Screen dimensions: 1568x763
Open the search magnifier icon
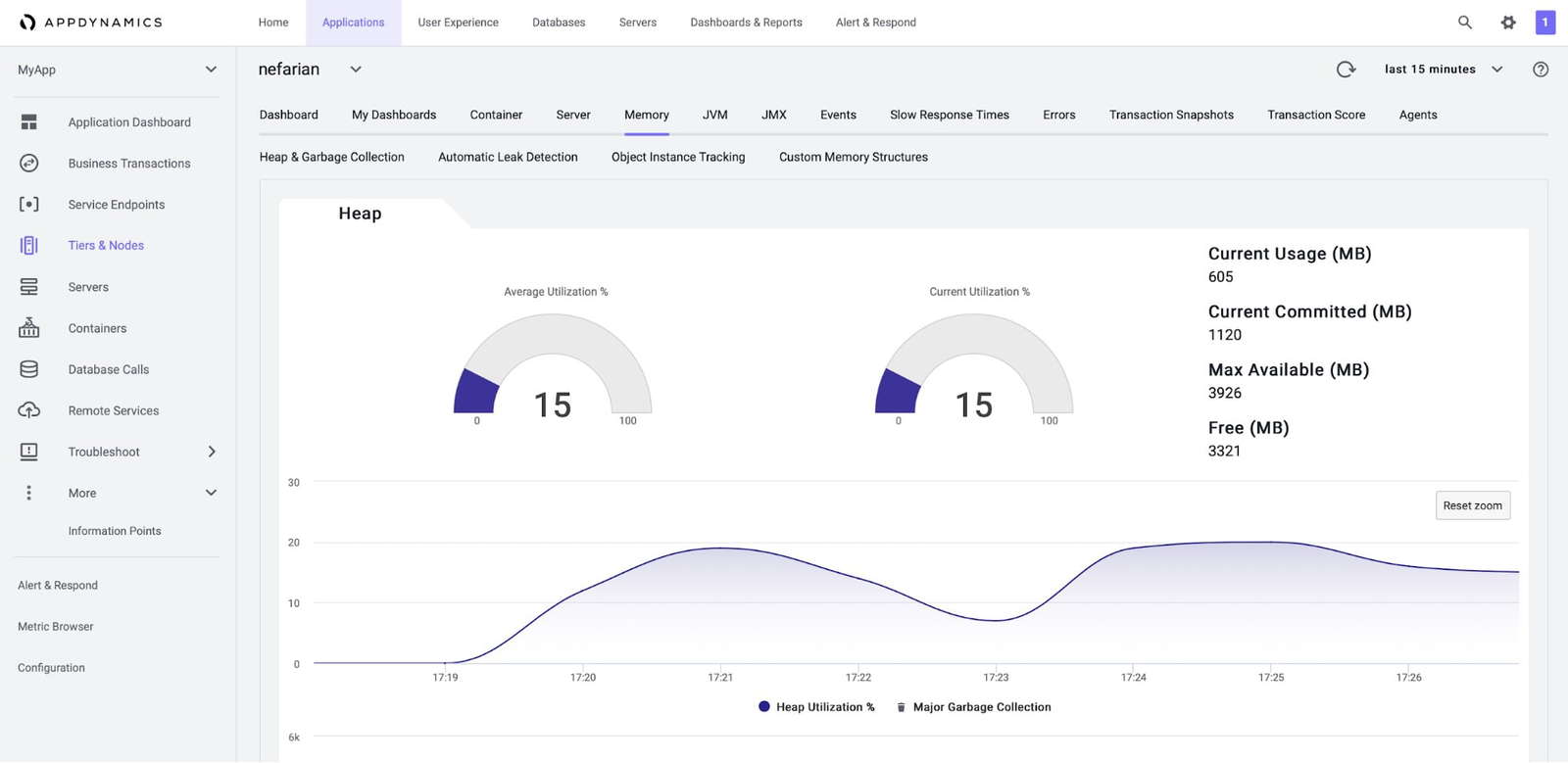tap(1465, 22)
